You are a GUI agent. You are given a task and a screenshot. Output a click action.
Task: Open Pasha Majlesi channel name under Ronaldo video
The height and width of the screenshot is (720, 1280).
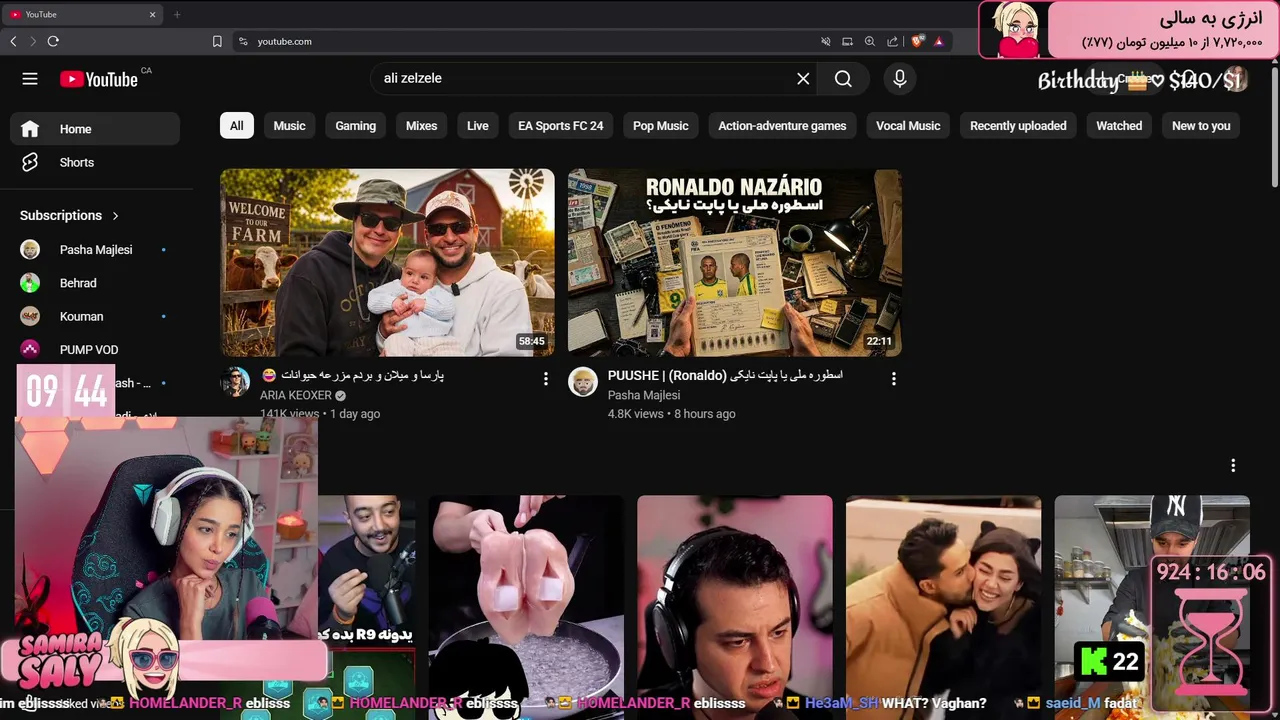pos(644,395)
